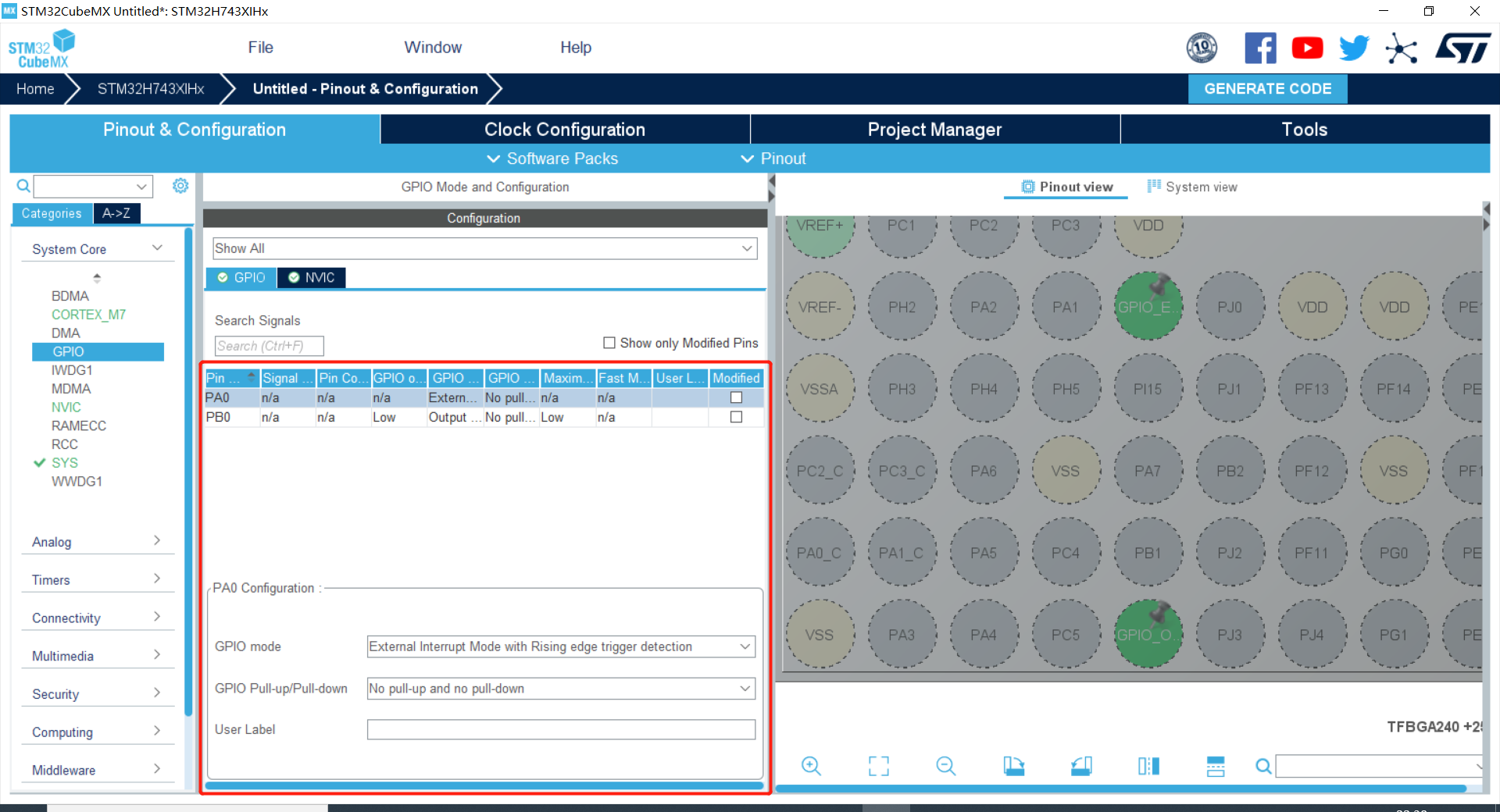1500x812 pixels.
Task: Open the Show All filter dropdown
Action: [485, 248]
